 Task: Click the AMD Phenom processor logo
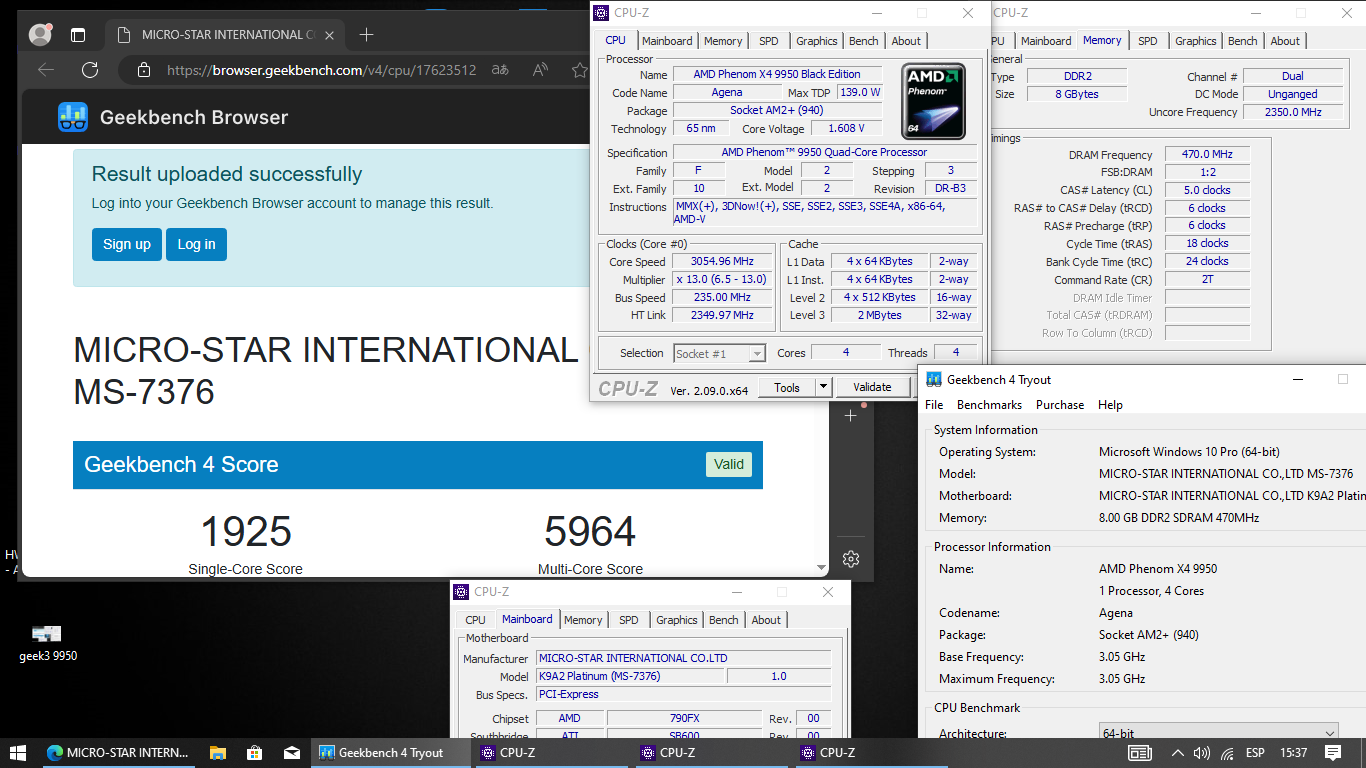(x=934, y=100)
